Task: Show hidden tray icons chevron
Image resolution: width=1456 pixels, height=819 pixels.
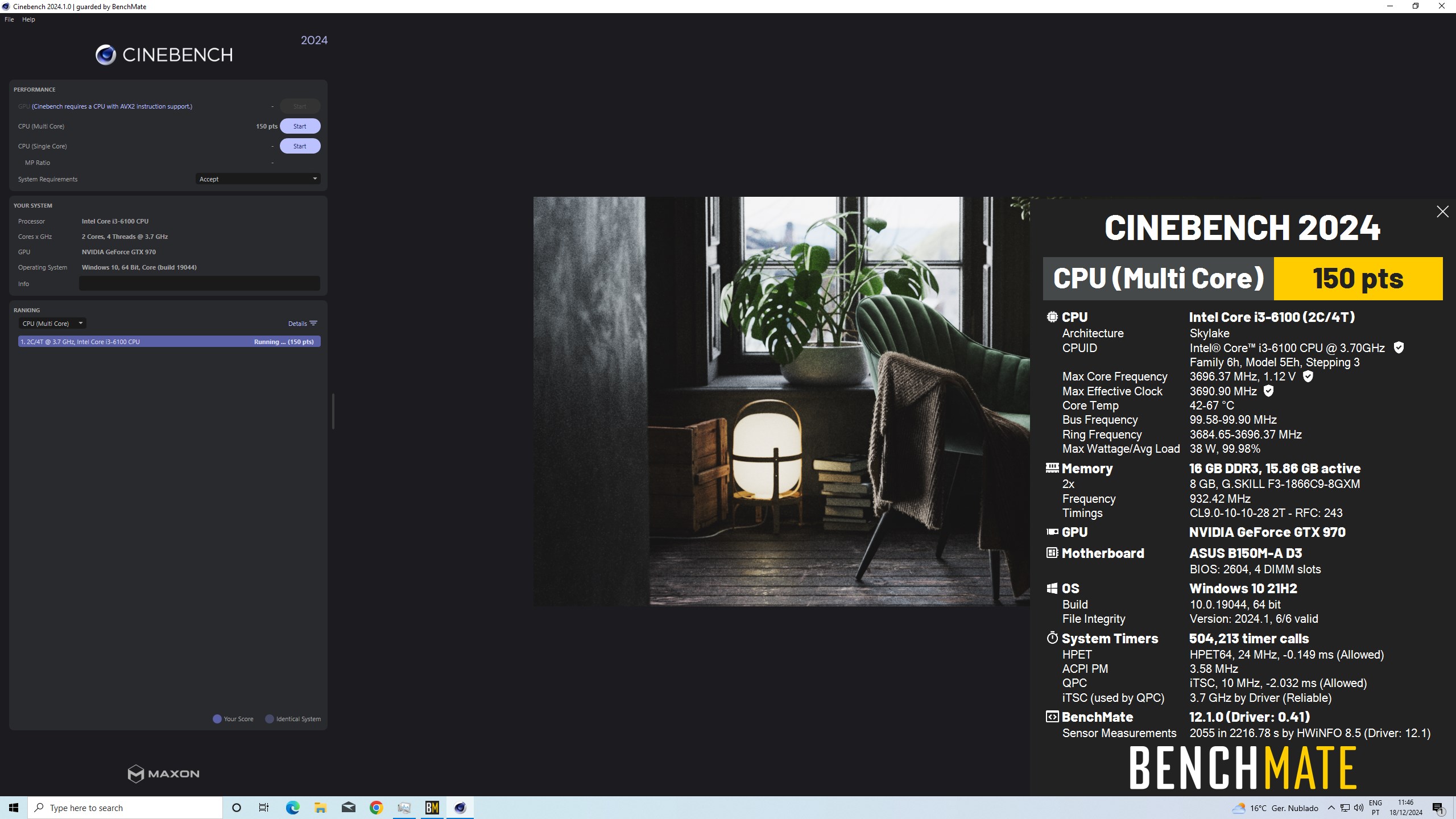Action: click(x=1331, y=808)
